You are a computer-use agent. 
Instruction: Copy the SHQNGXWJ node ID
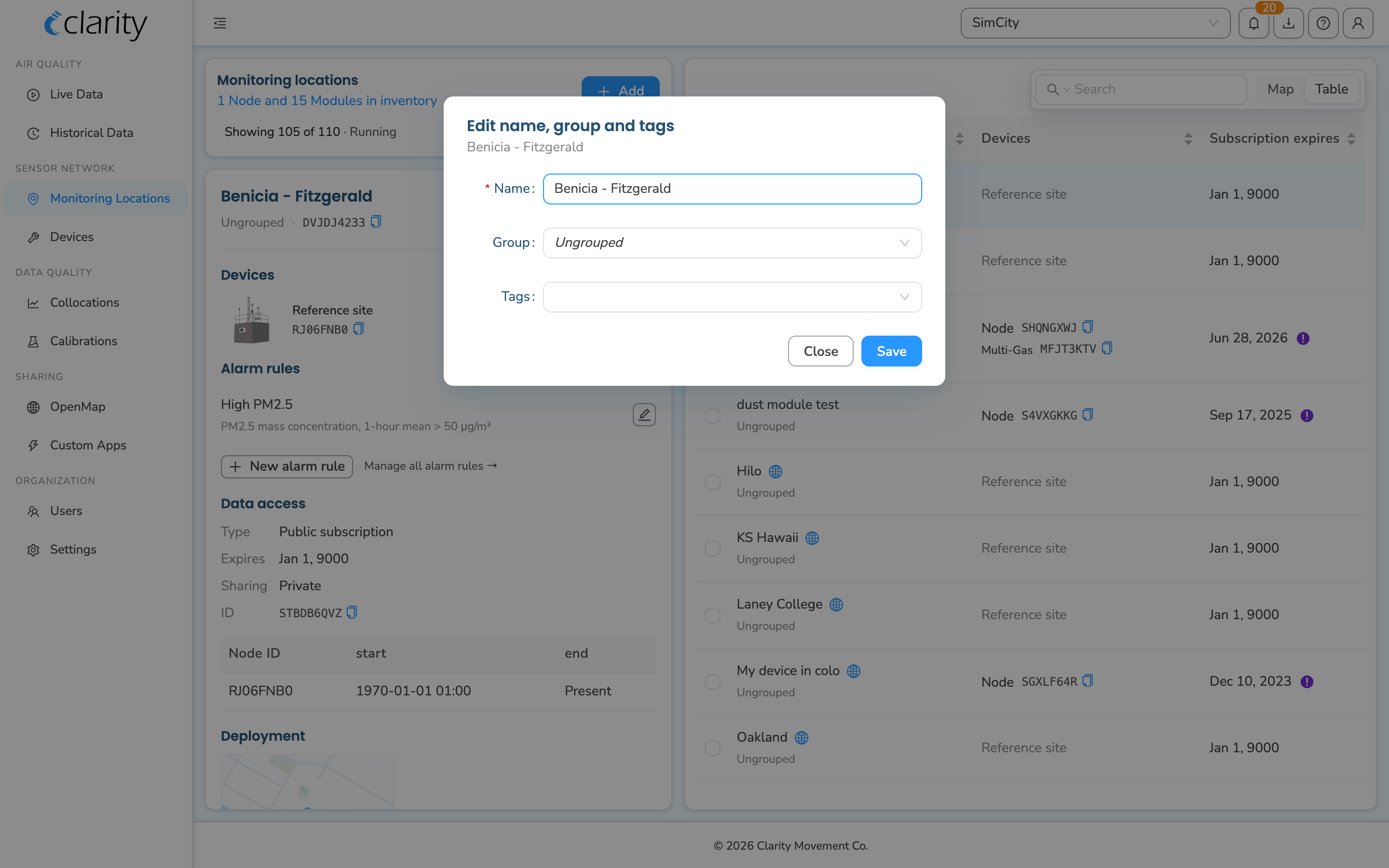[1088, 327]
